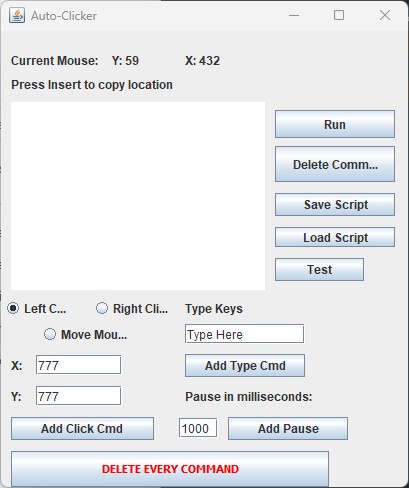409x488 pixels.
Task: Click the 'X: 432' mouse readout
Action: click(202, 61)
